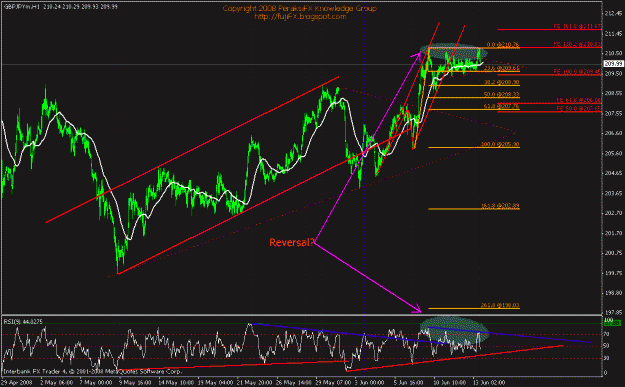The image size is (625, 387).
Task: Click the 29 Apr 2008 date label
Action: pyautogui.click(x=16, y=382)
